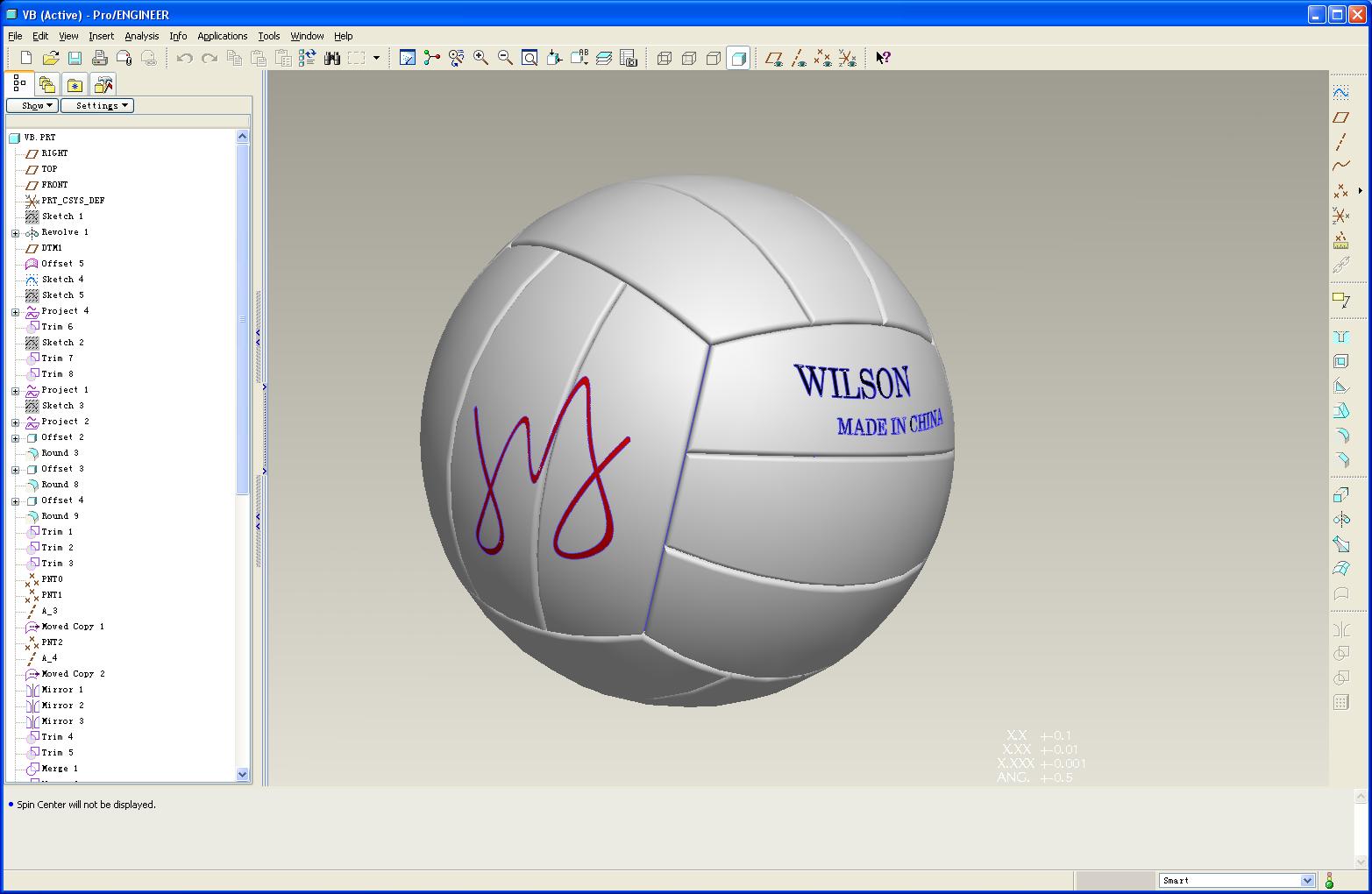Select the Extrude tool
Viewport: 1372px width, 894px height.
tap(1340, 494)
